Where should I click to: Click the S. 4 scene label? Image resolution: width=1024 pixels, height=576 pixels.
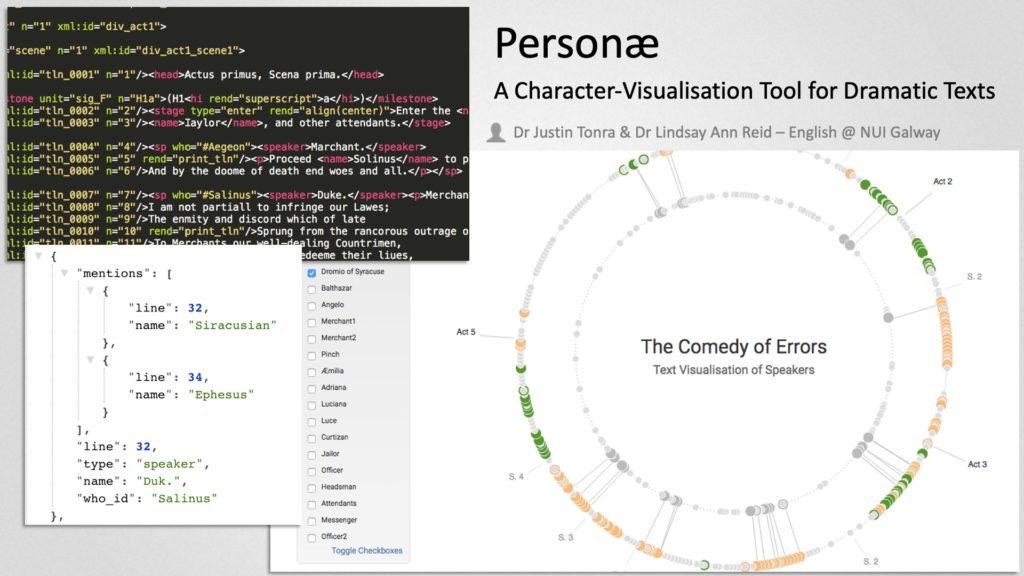pos(516,477)
